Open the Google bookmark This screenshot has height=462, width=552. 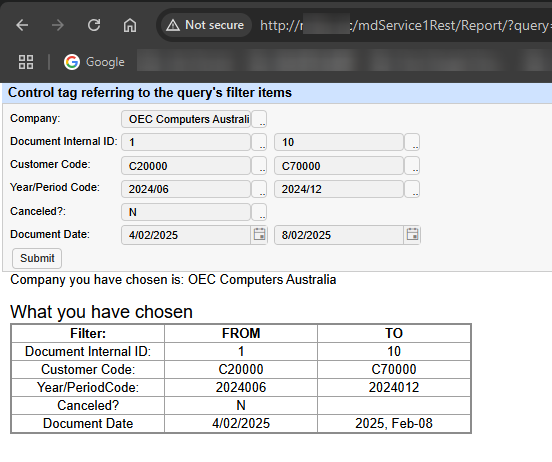point(94,62)
